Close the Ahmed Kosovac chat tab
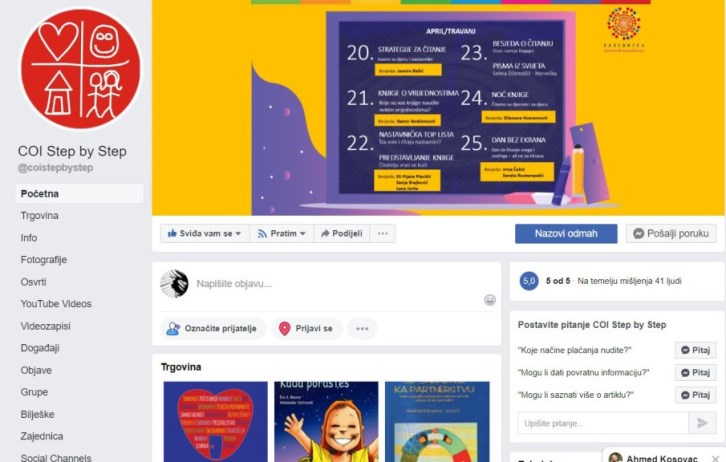This screenshot has width=726, height=462. point(715,459)
